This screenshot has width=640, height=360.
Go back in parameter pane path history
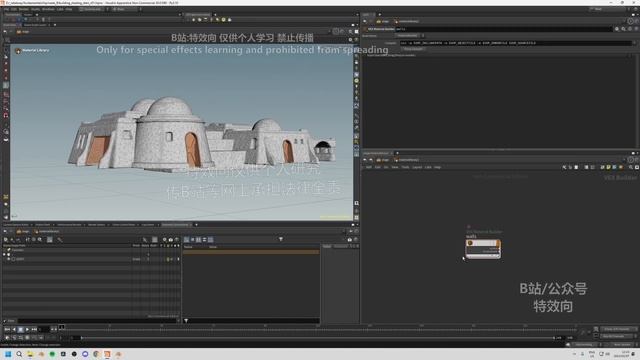pyautogui.click(x=365, y=21)
